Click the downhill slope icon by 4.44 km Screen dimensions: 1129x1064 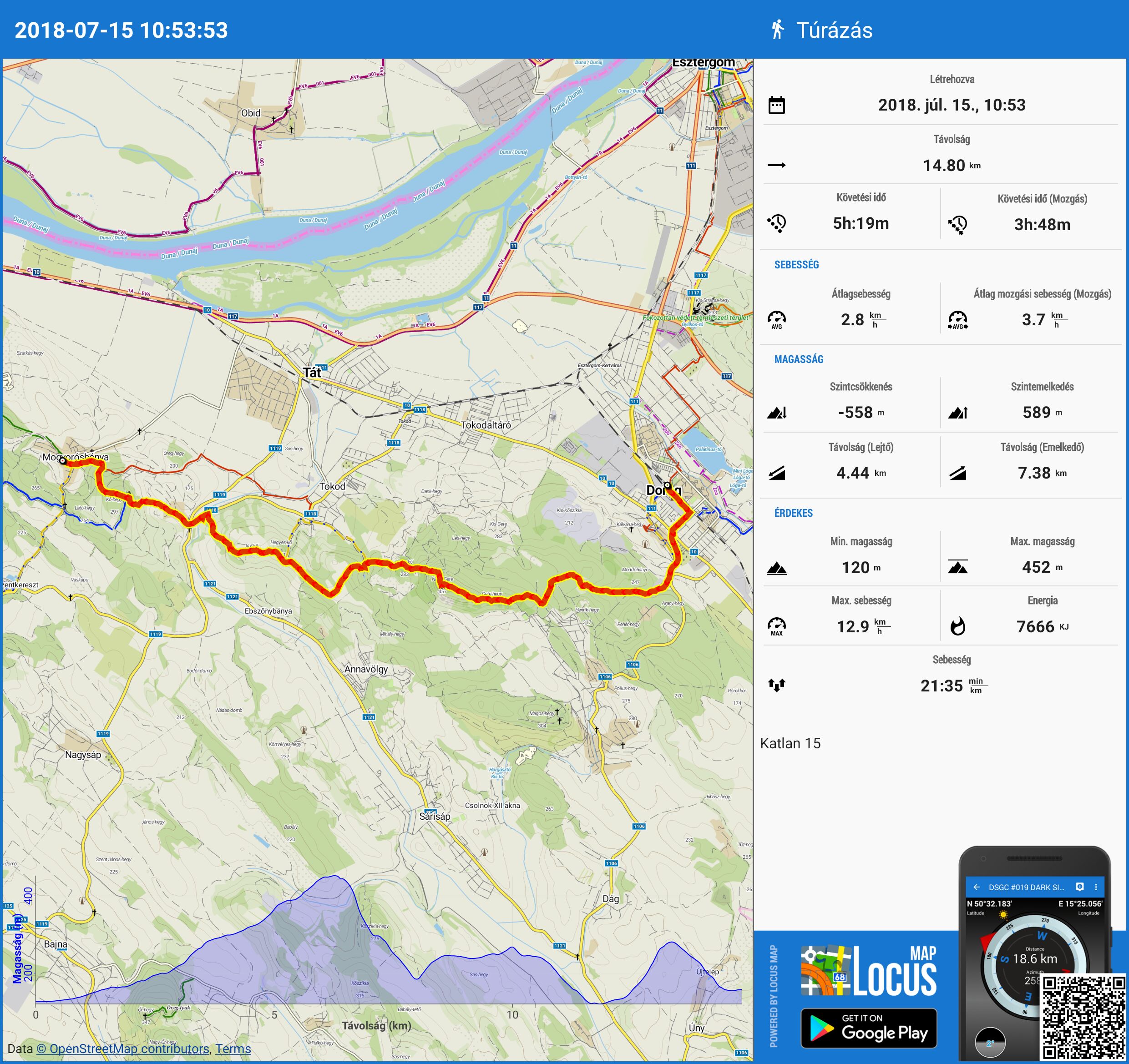(776, 473)
